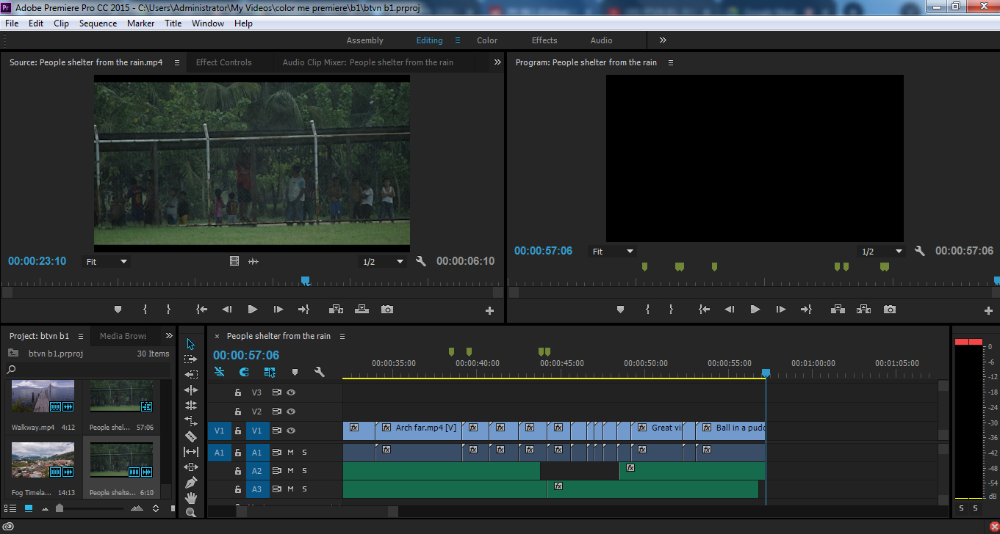
Task: Toggle Snap in the timeline
Action: [x=244, y=372]
